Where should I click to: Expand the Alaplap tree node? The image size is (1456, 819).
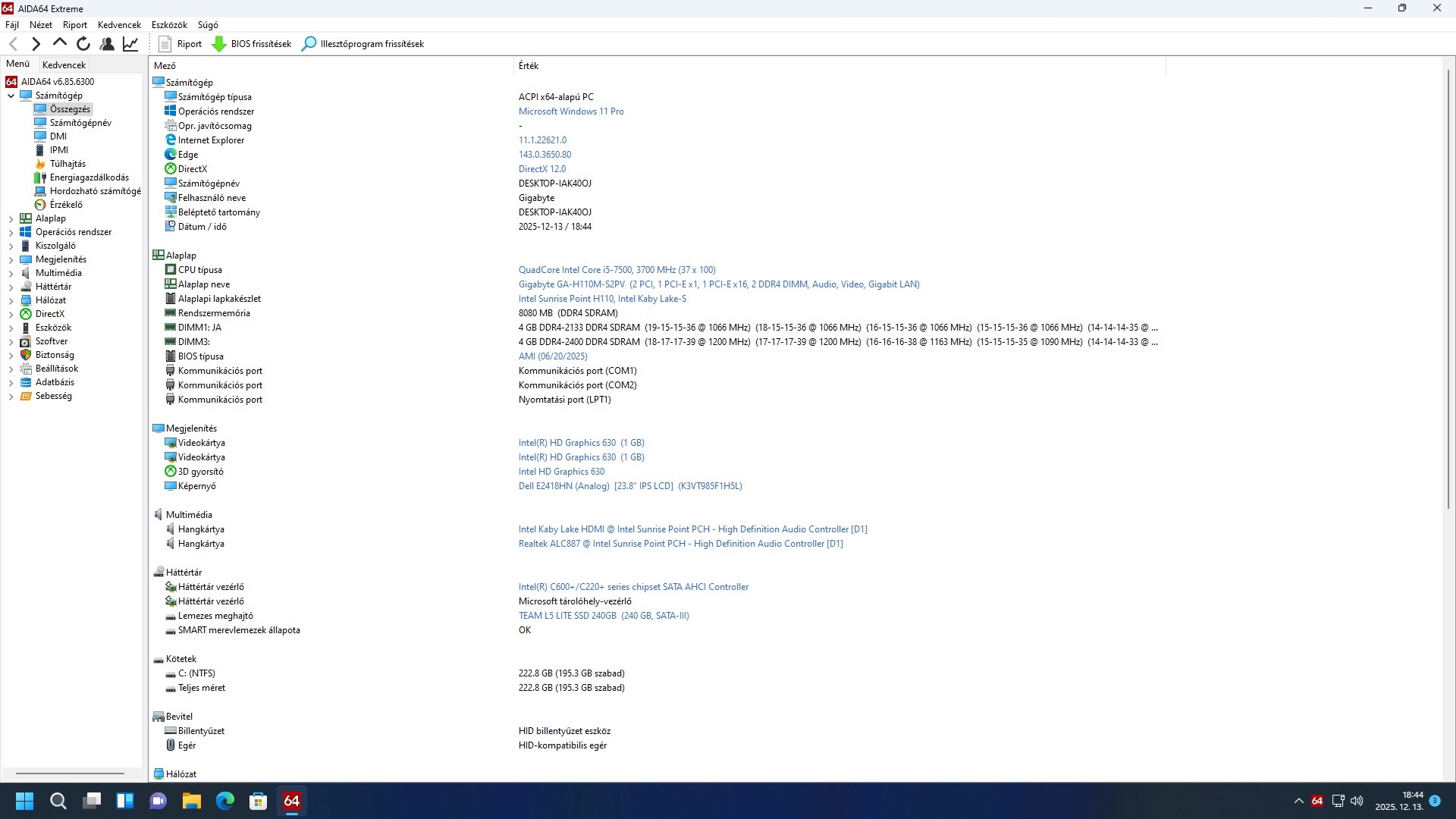[x=11, y=218]
